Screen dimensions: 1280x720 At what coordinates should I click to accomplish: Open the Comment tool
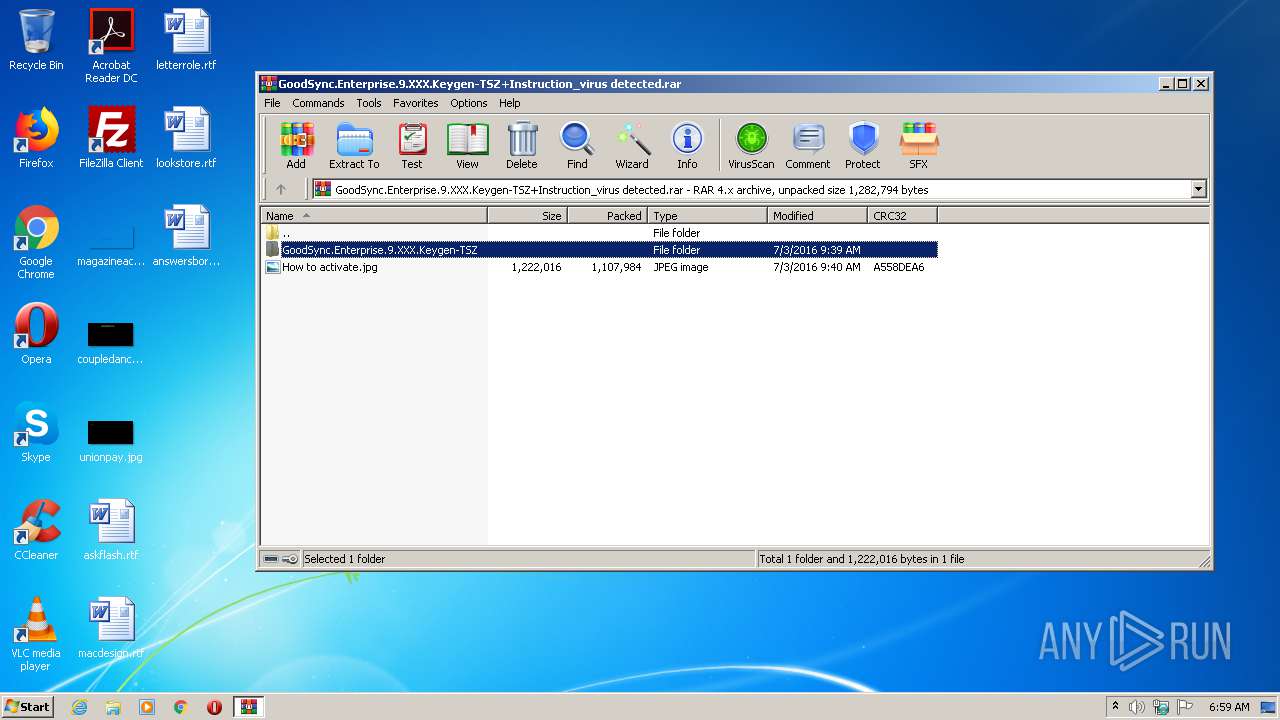click(x=808, y=146)
